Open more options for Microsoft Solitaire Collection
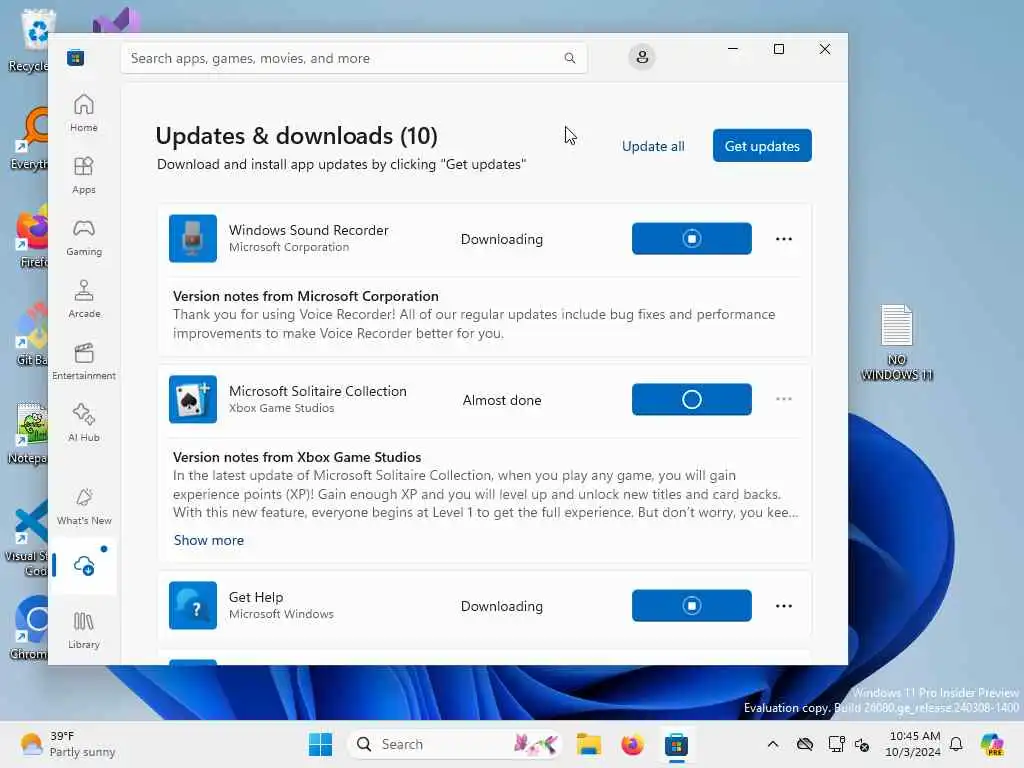The image size is (1024, 768). click(x=784, y=399)
